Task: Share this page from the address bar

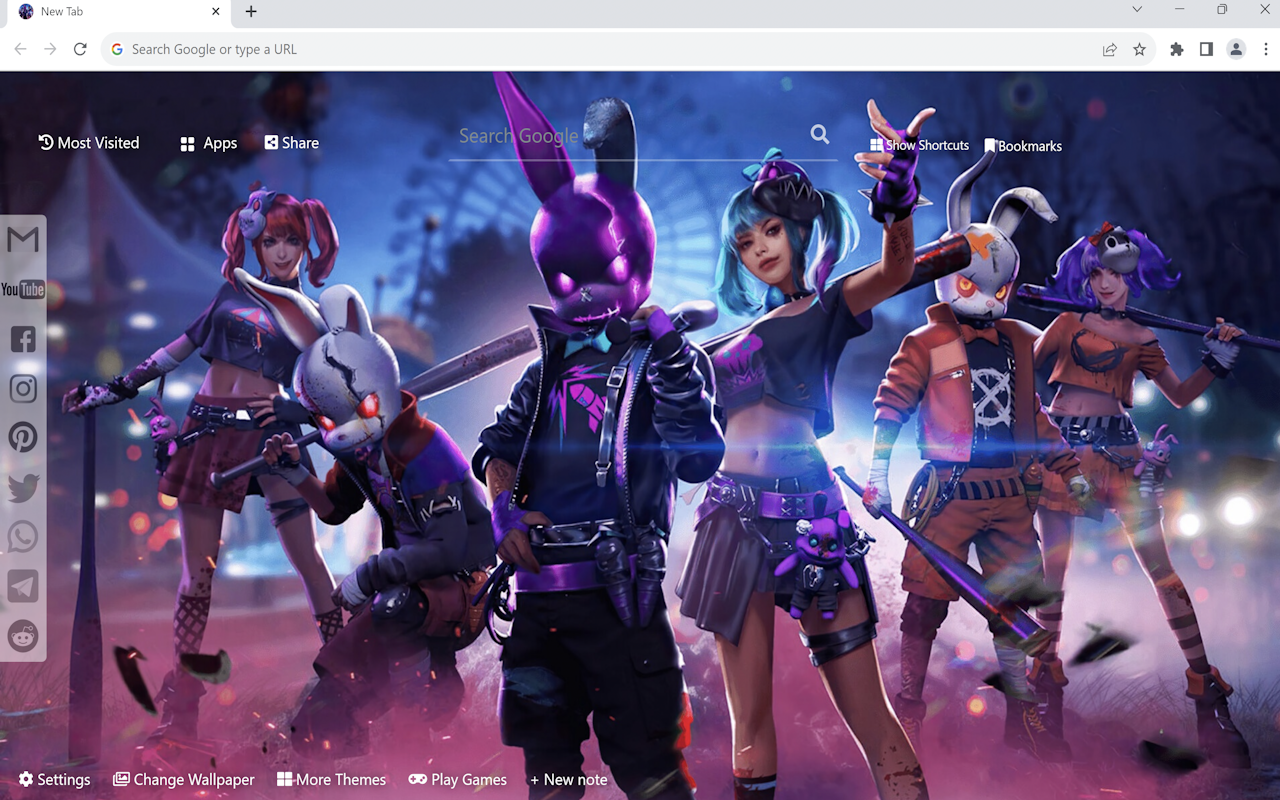Action: 1110,49
